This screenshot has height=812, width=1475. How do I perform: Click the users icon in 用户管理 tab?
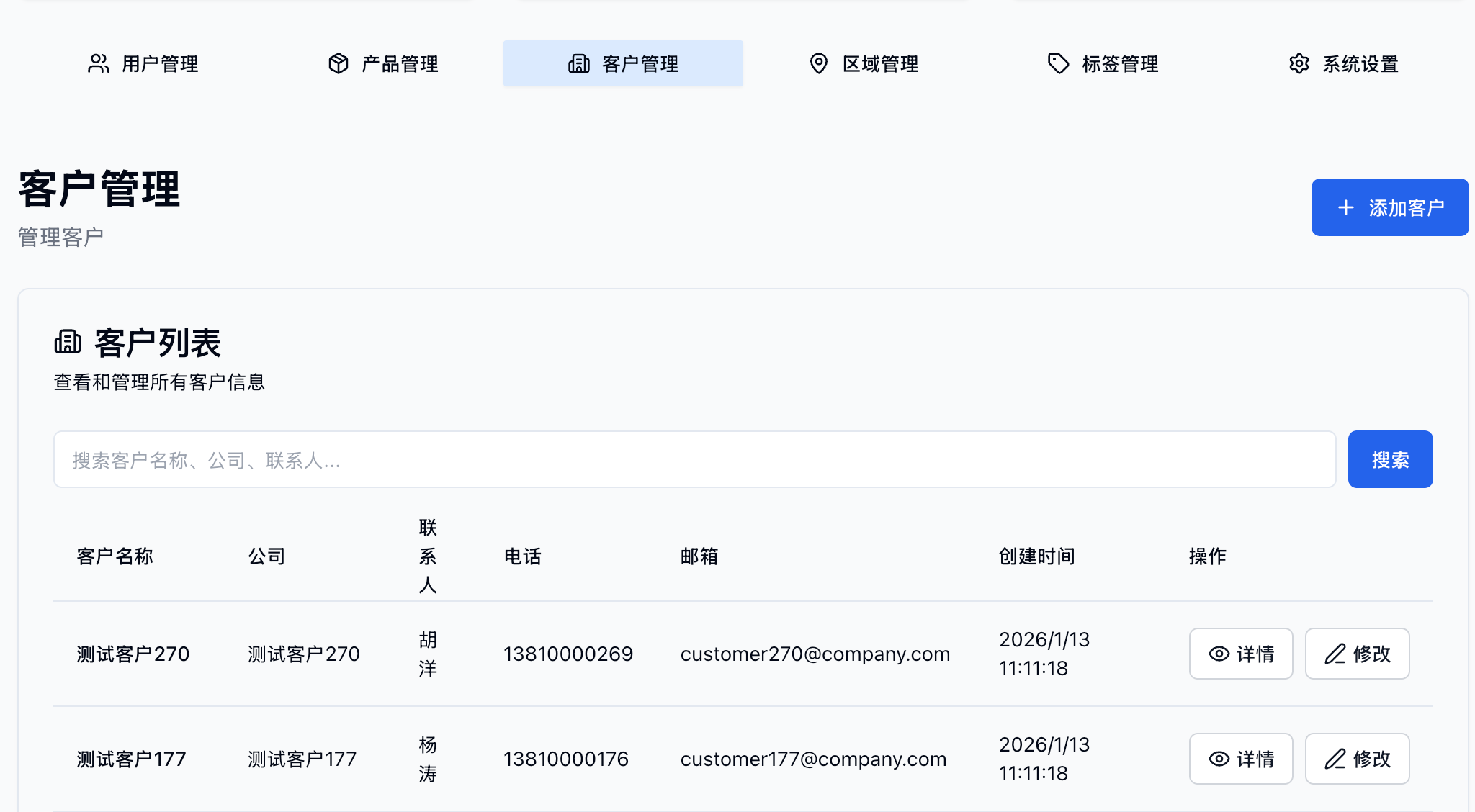[99, 63]
